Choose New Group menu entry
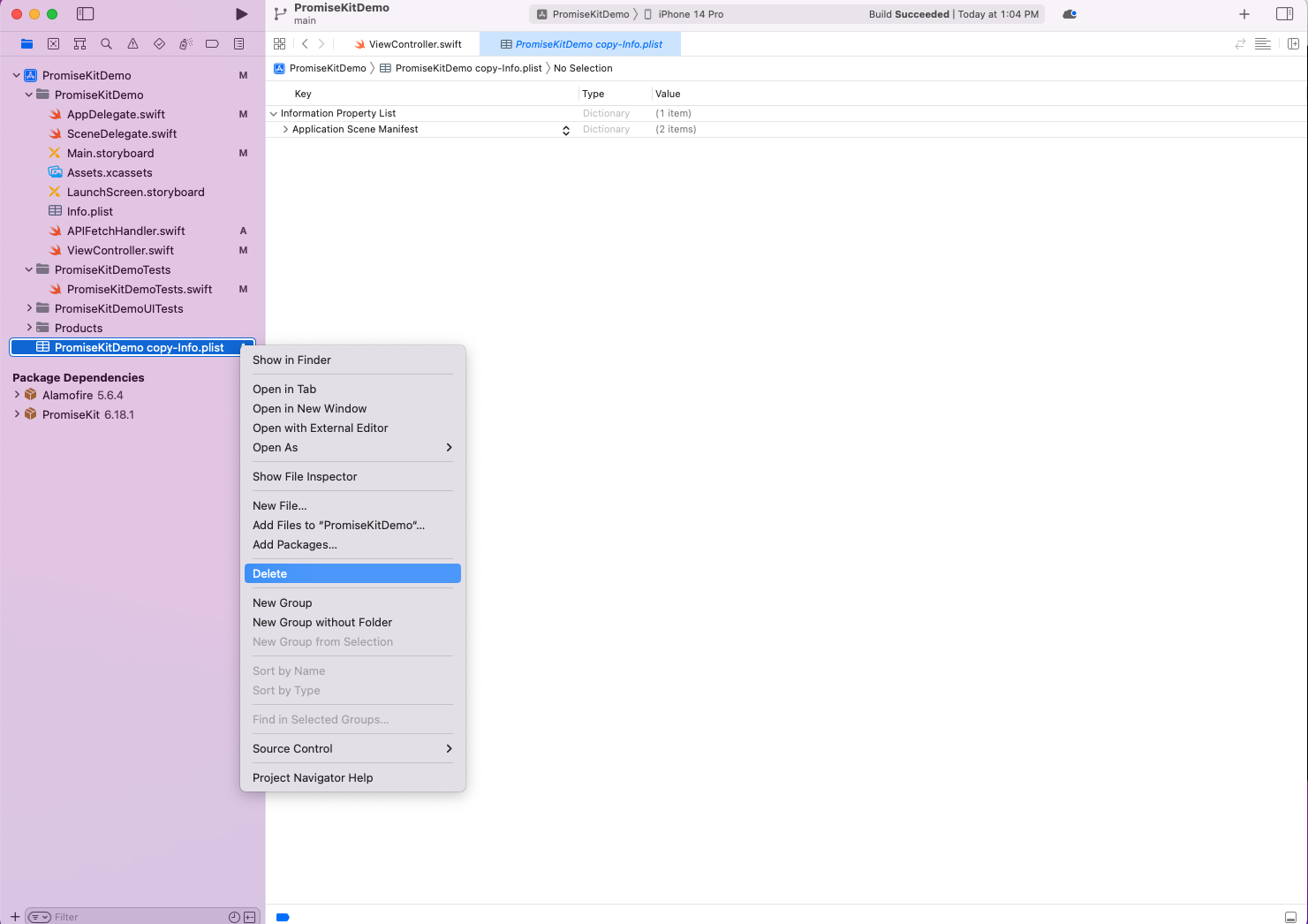This screenshot has width=1308, height=924. click(x=352, y=602)
